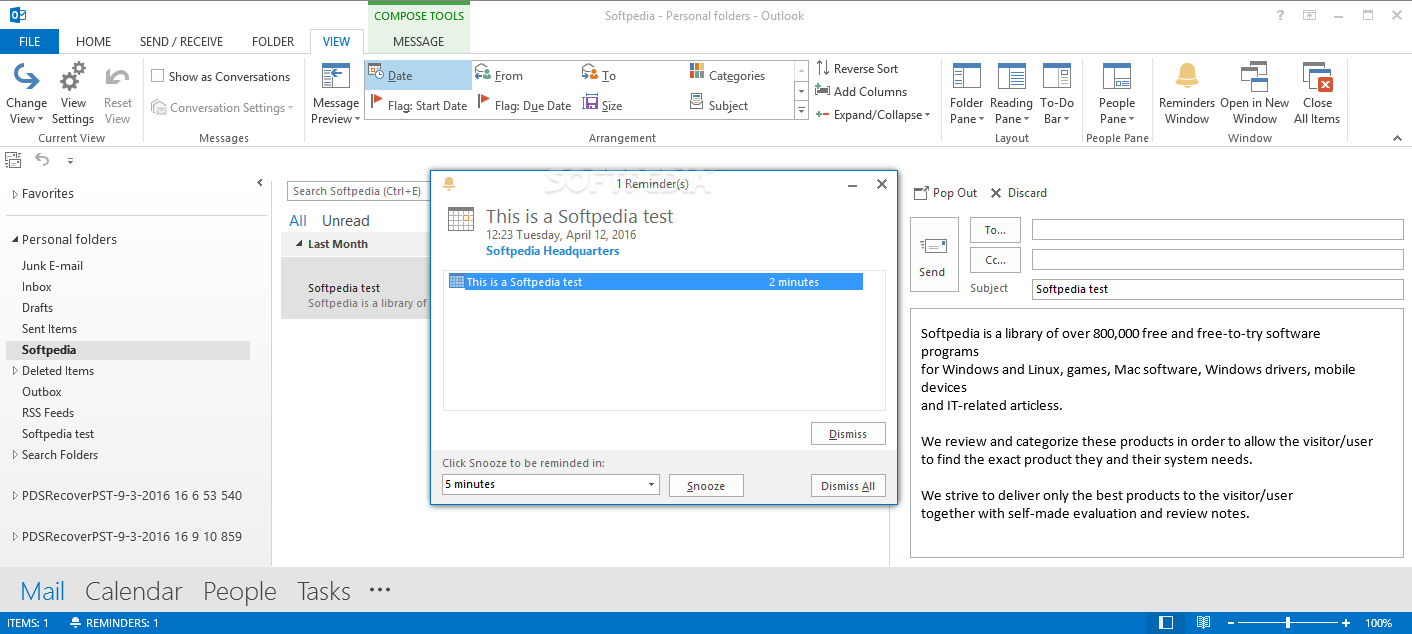
Task: Click Dismiss All
Action: point(848,486)
